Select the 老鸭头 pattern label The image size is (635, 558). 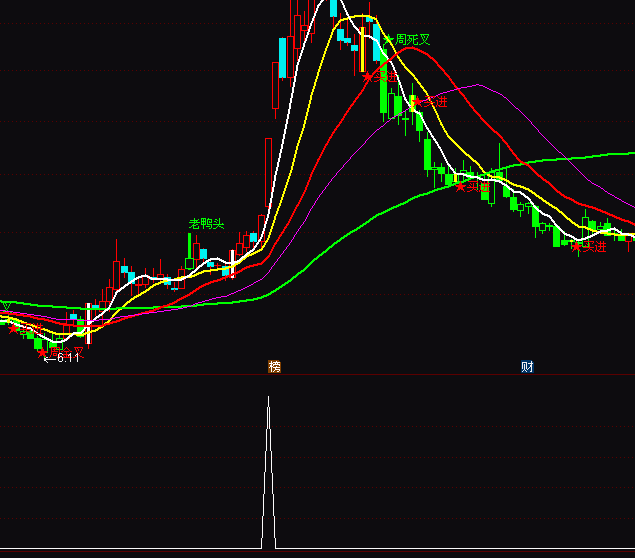pyautogui.click(x=207, y=224)
